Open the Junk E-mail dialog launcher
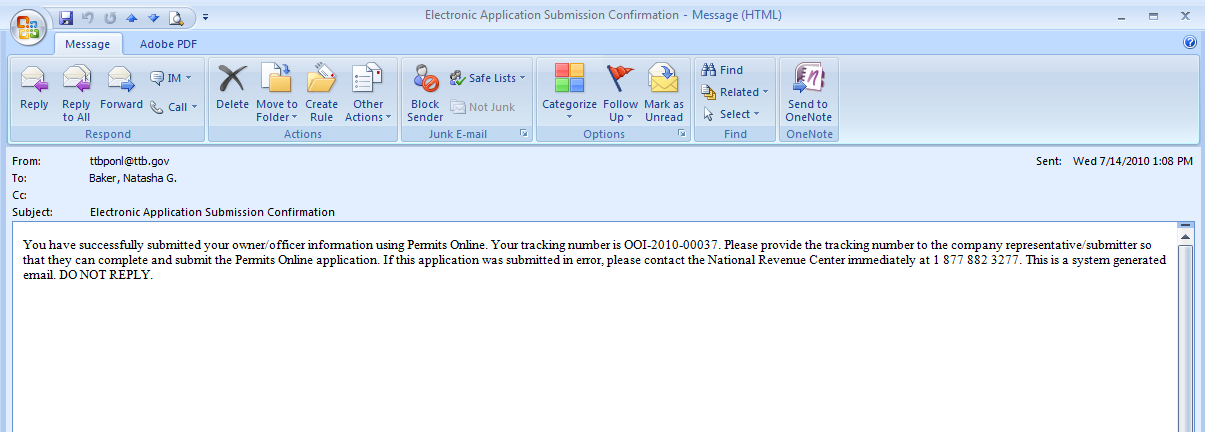This screenshot has height=432, width=1205. coord(524,133)
